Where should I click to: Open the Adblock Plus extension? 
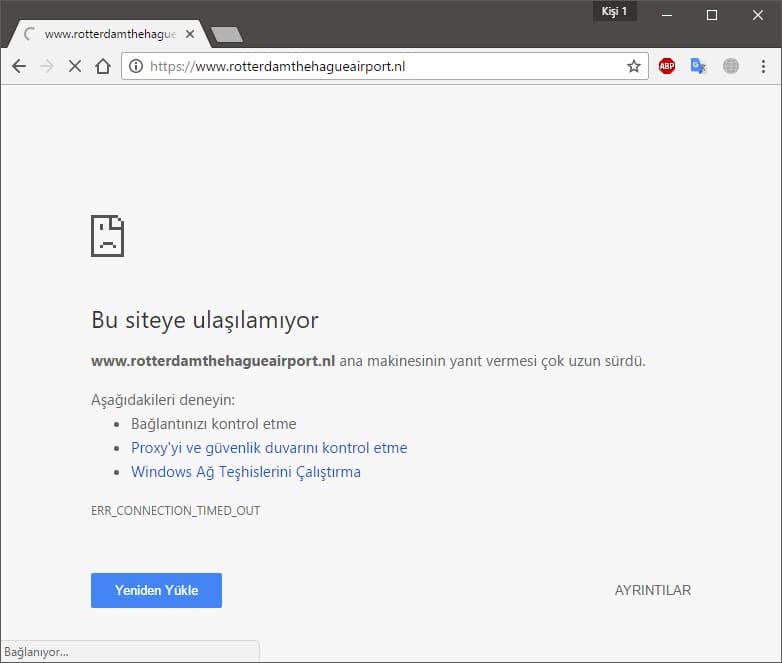[667, 67]
